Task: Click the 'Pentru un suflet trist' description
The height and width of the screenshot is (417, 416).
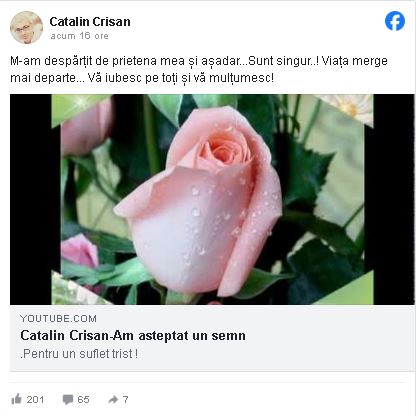Action: (x=79, y=354)
